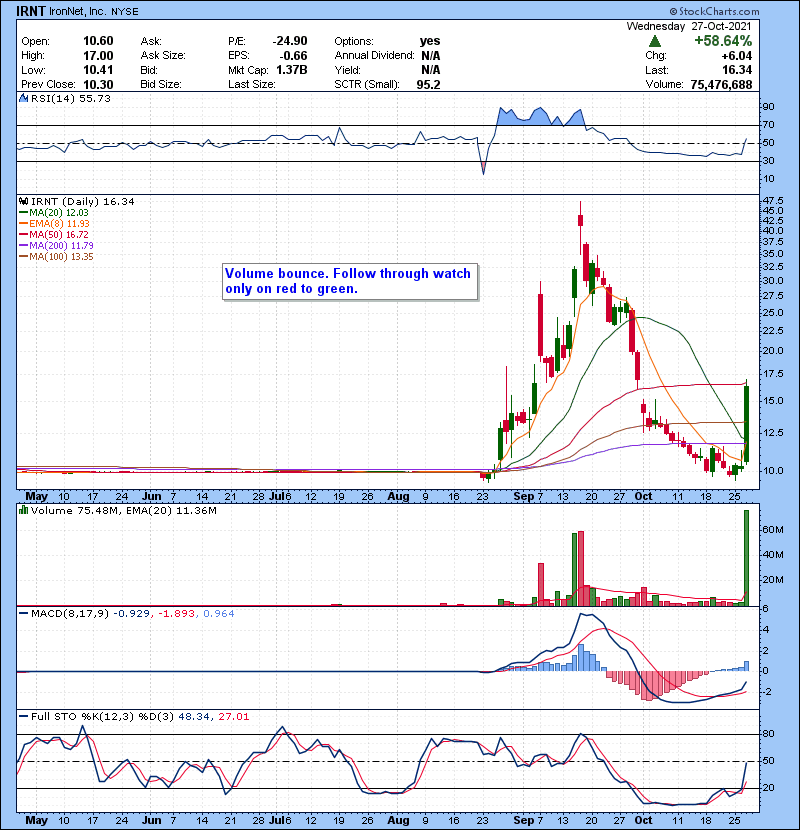Click the Low price 10.41

click(98, 70)
